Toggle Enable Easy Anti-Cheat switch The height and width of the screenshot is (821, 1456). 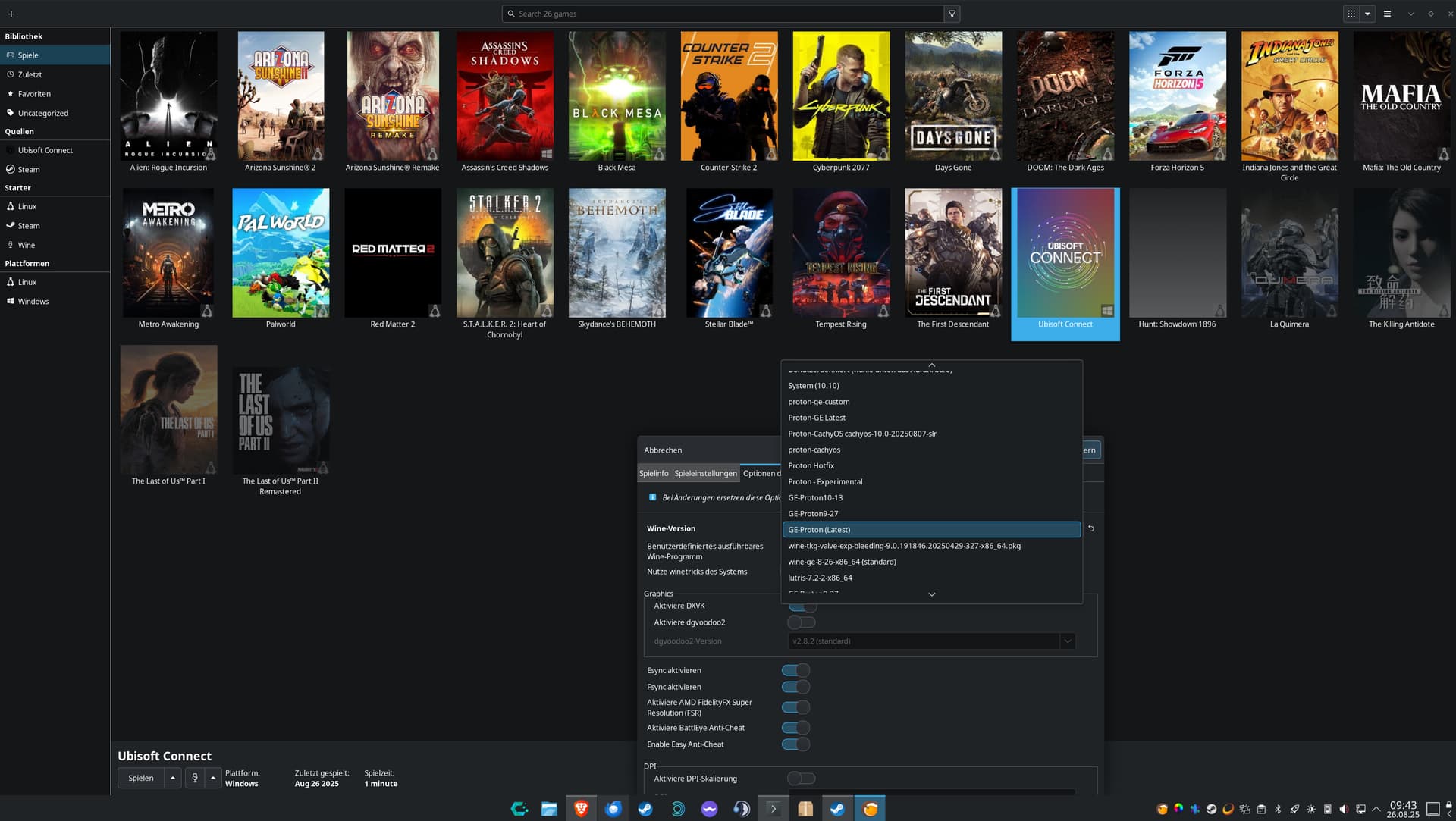[x=795, y=744]
